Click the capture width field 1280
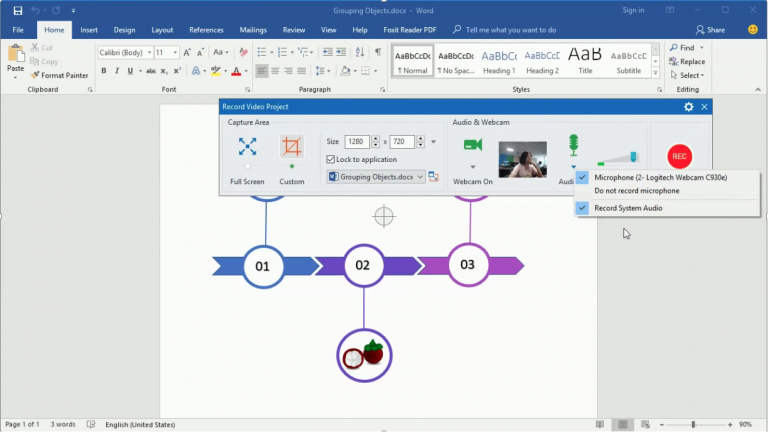Viewport: 768px width, 432px height. (x=357, y=142)
